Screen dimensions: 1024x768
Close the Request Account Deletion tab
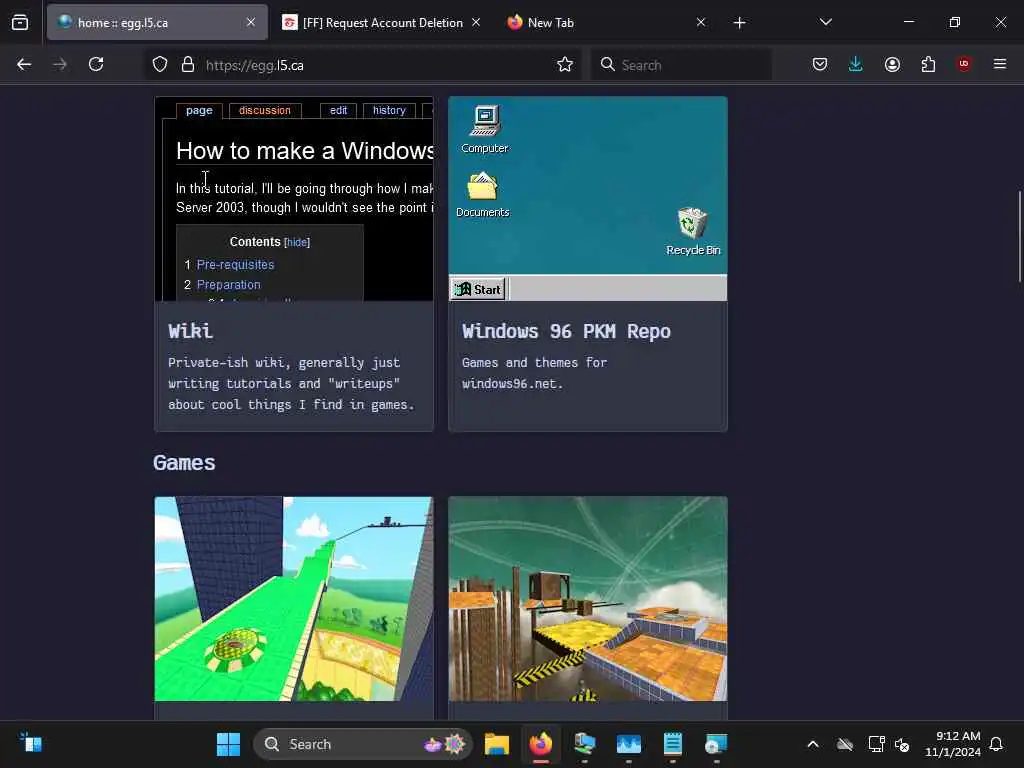point(476,23)
